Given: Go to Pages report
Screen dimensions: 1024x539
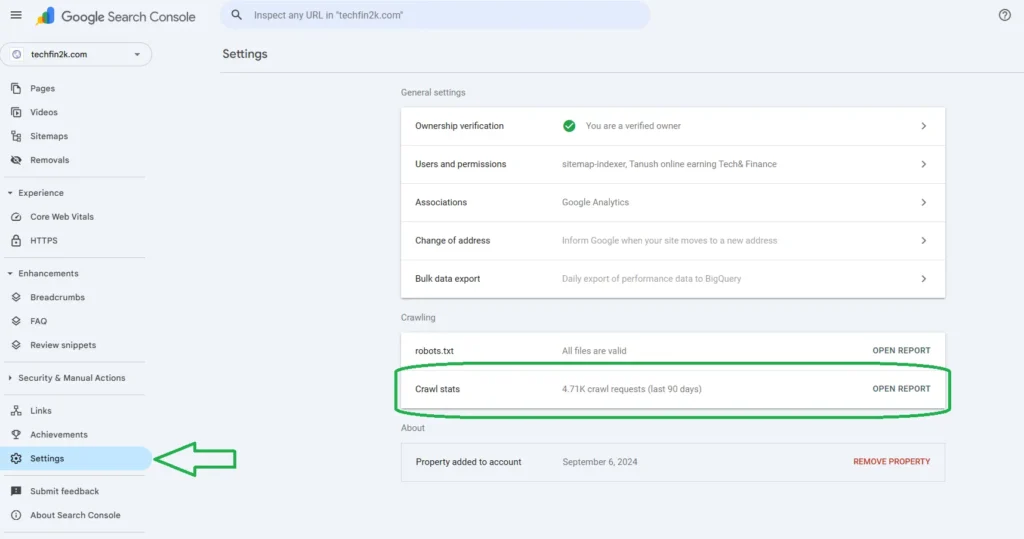Looking at the screenshot, I should point(42,88).
